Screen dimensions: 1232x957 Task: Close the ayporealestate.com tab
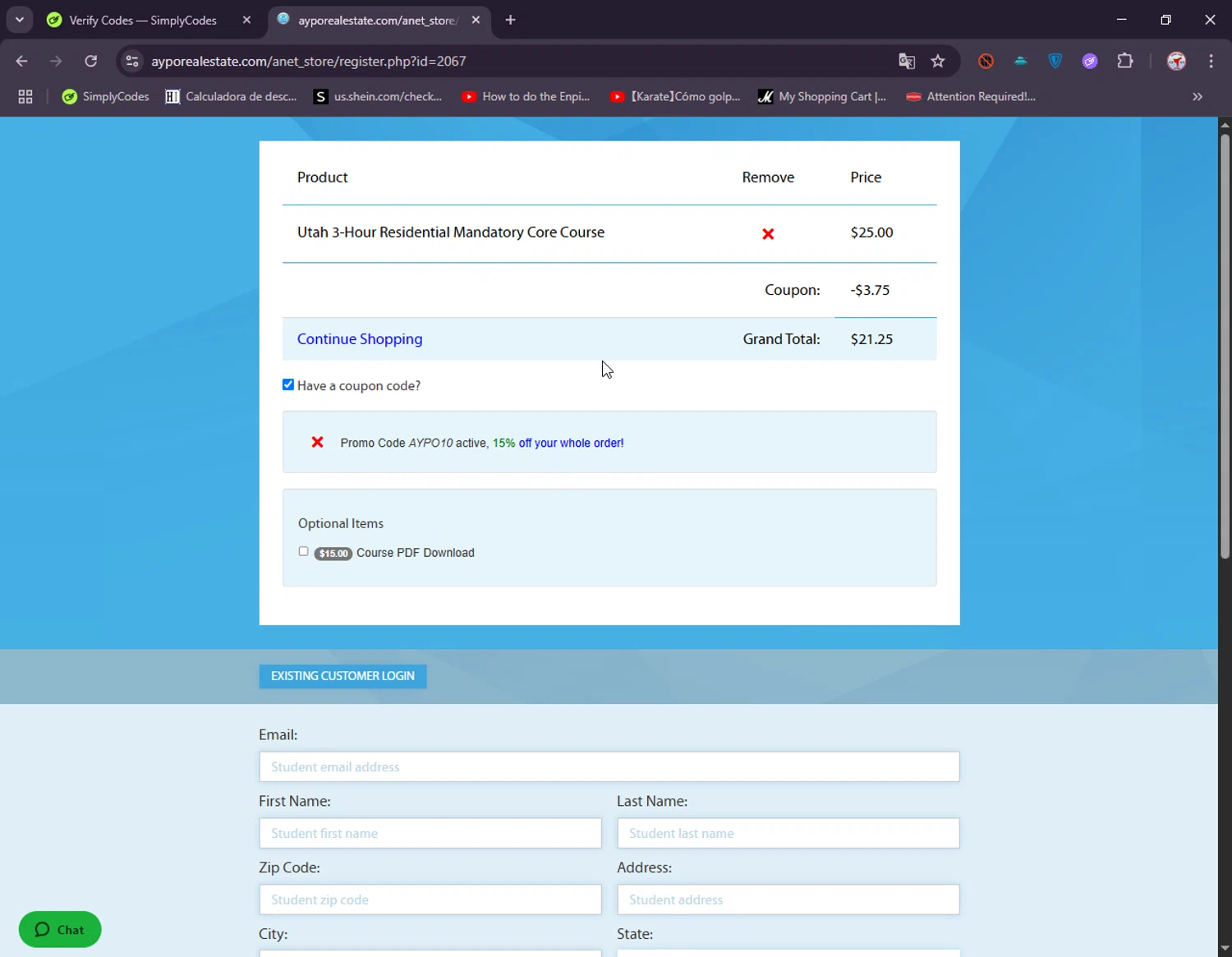click(x=476, y=20)
